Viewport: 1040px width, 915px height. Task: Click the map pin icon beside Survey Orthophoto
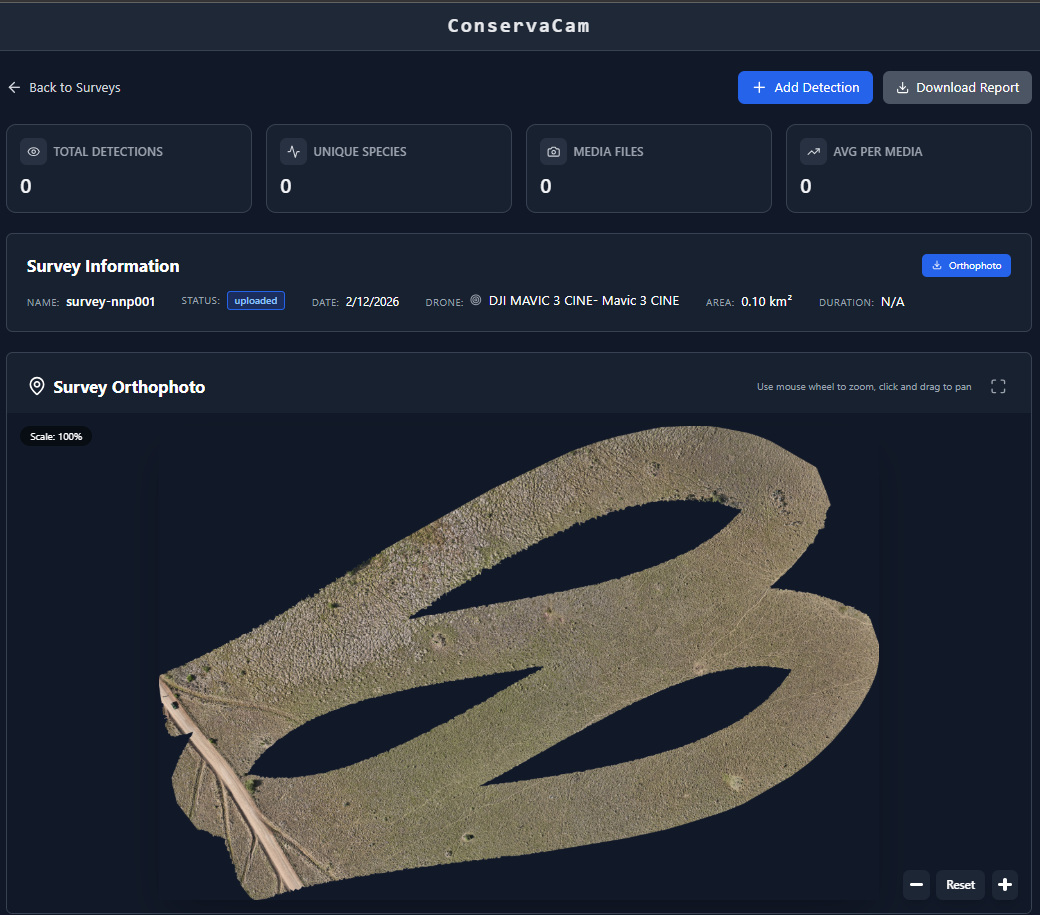(x=37, y=387)
